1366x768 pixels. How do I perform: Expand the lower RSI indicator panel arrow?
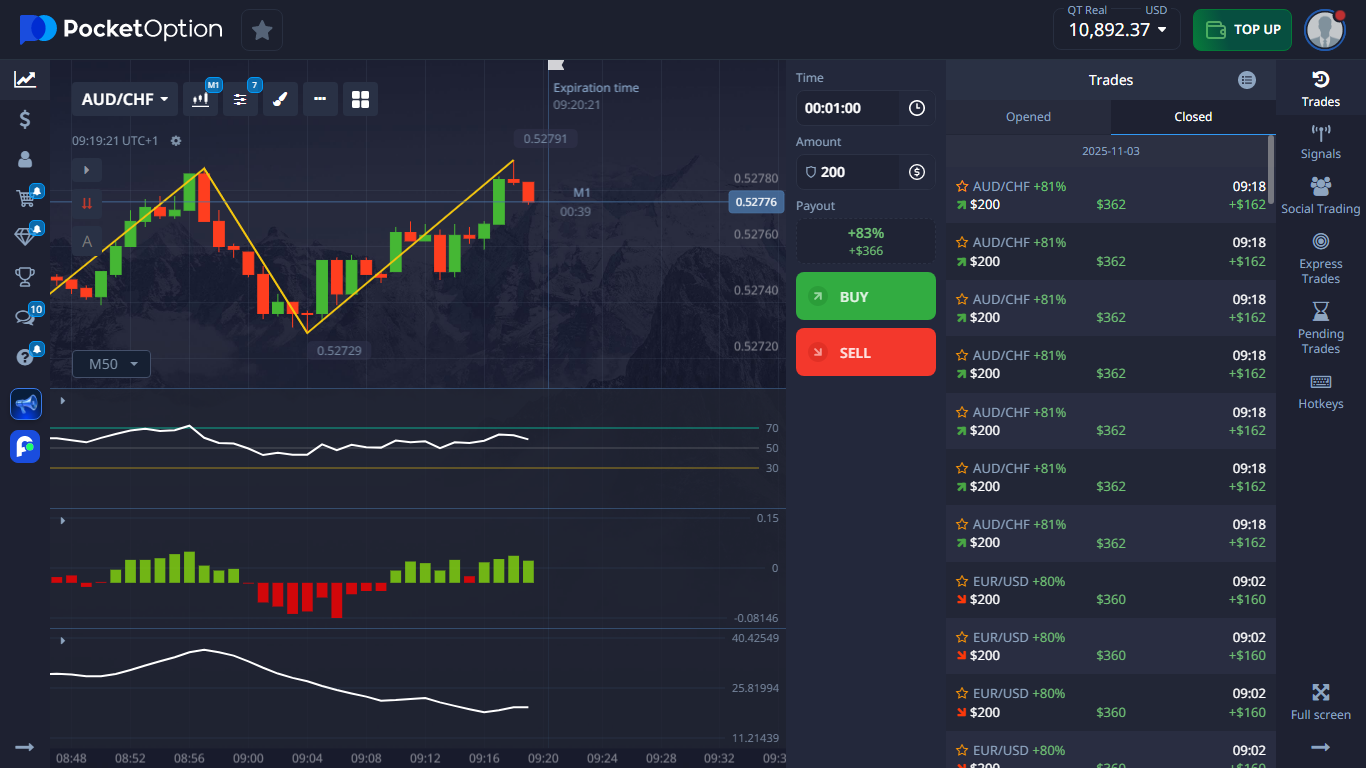click(x=61, y=401)
